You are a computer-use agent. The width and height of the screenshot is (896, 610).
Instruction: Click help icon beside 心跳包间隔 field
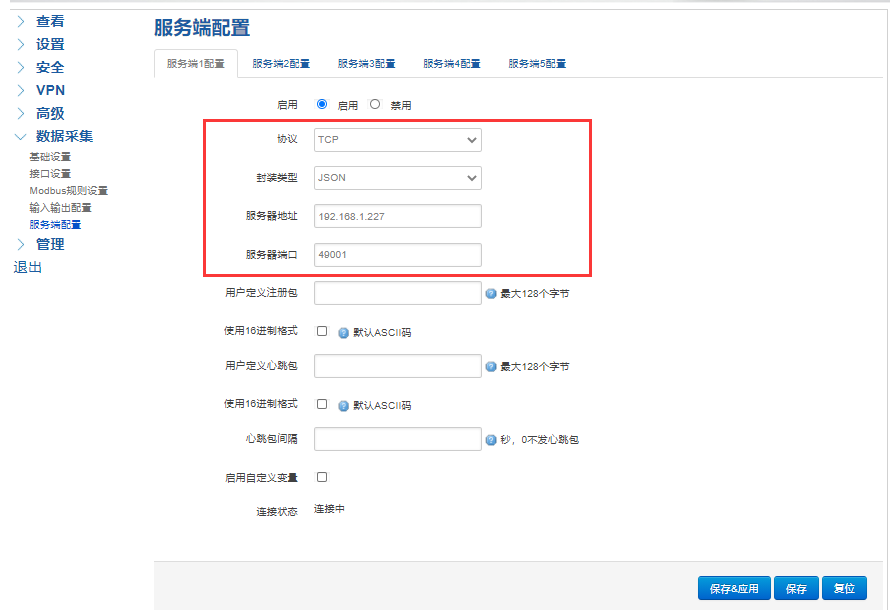click(x=491, y=440)
